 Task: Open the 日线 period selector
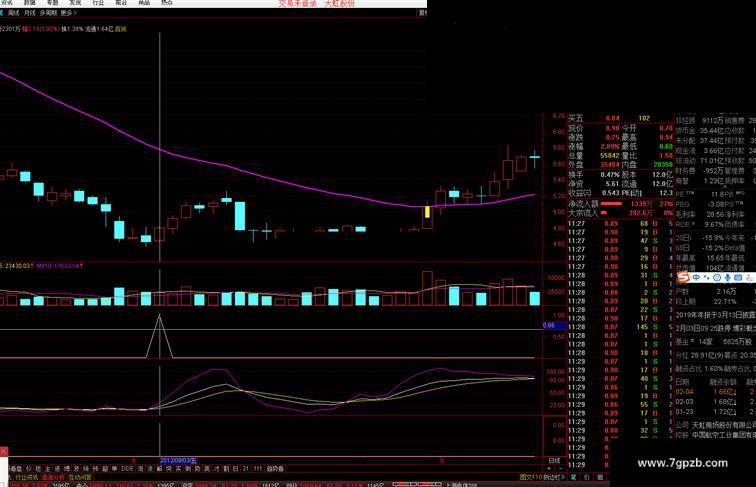[554, 460]
